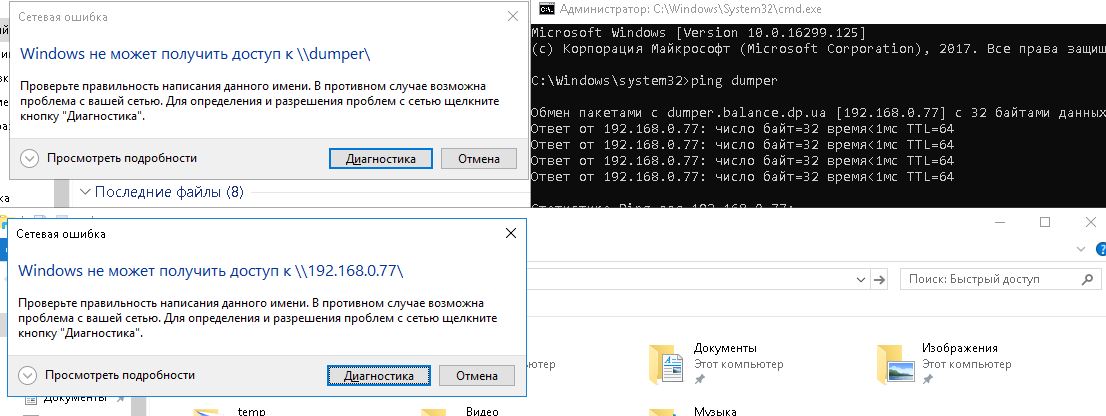Viewport: 1106px width, 416px height.
Task: Close the \\dumper\ network error dialog
Action: [x=513, y=16]
